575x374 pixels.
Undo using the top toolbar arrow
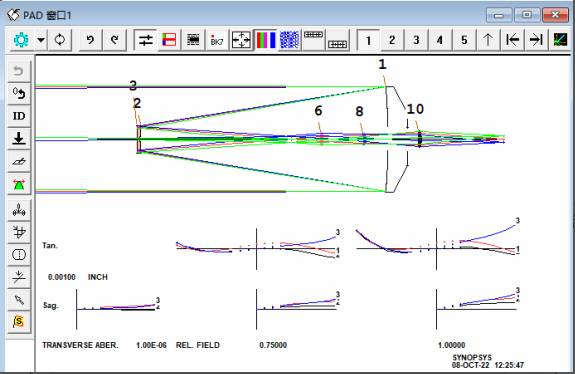90,40
